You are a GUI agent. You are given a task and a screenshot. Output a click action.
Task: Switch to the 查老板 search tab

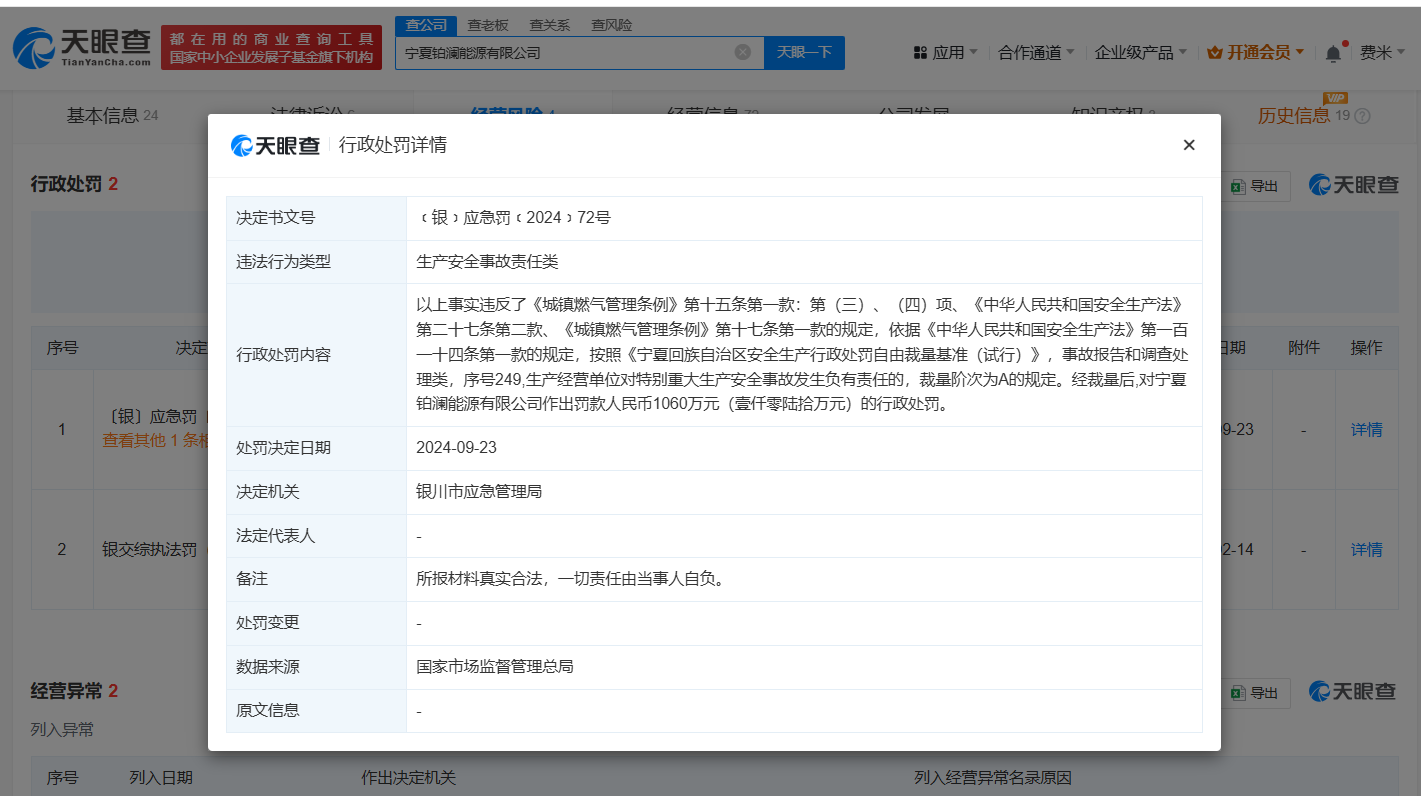tap(488, 25)
